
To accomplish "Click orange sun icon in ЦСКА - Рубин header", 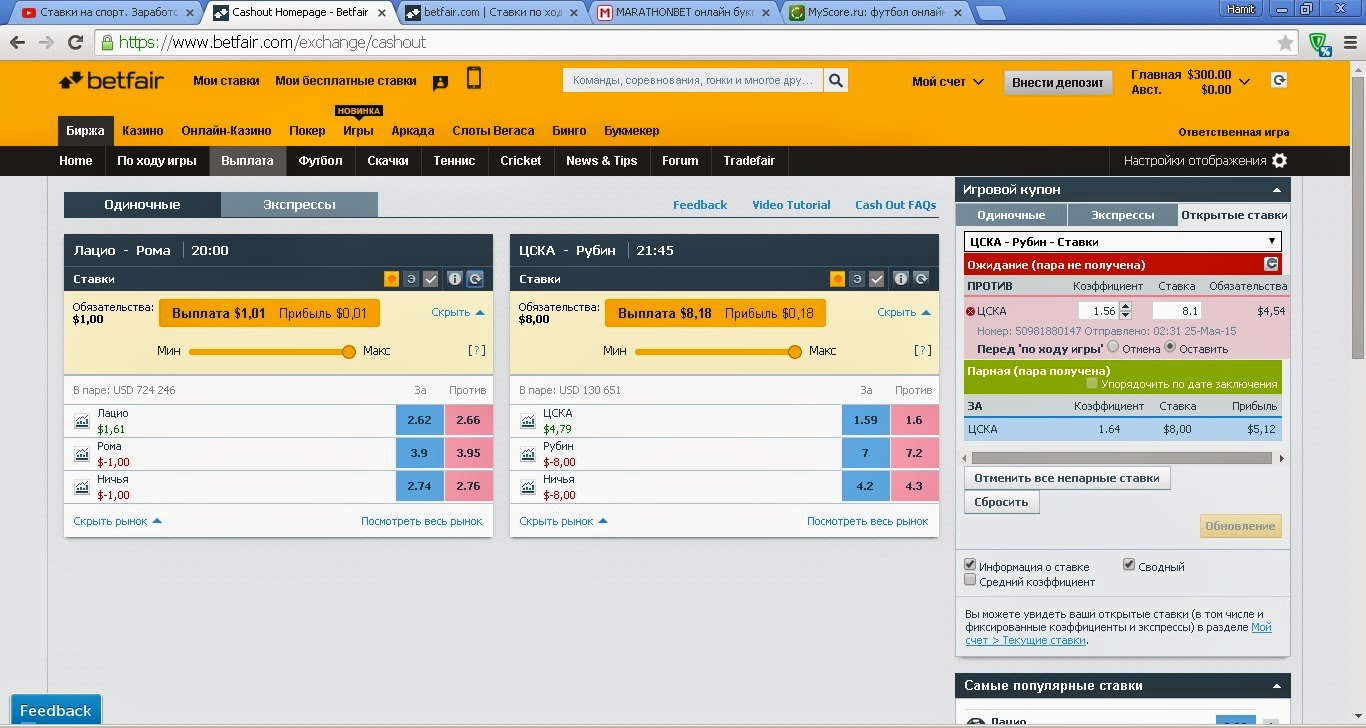I will [838, 279].
